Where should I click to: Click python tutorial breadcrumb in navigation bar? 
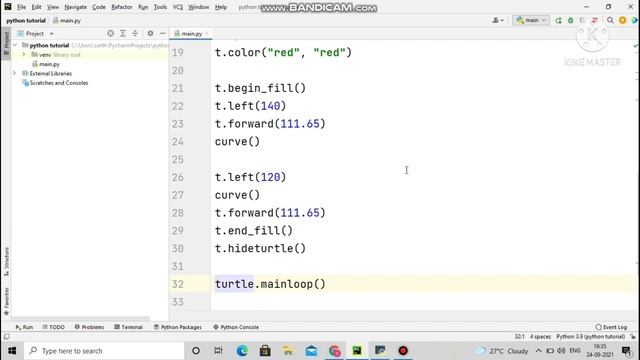[x=26, y=20]
